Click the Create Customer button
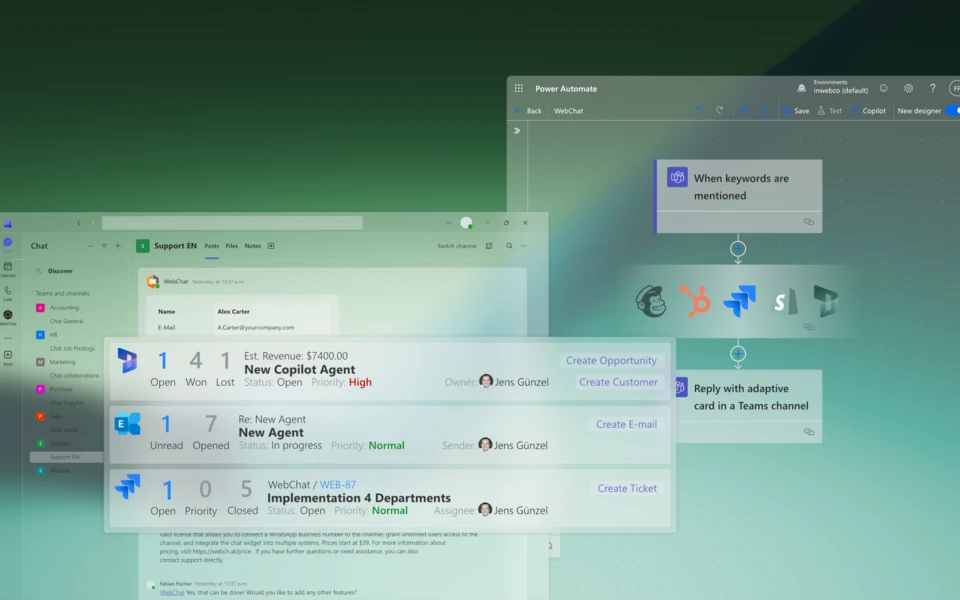This screenshot has height=600, width=960. [618, 381]
